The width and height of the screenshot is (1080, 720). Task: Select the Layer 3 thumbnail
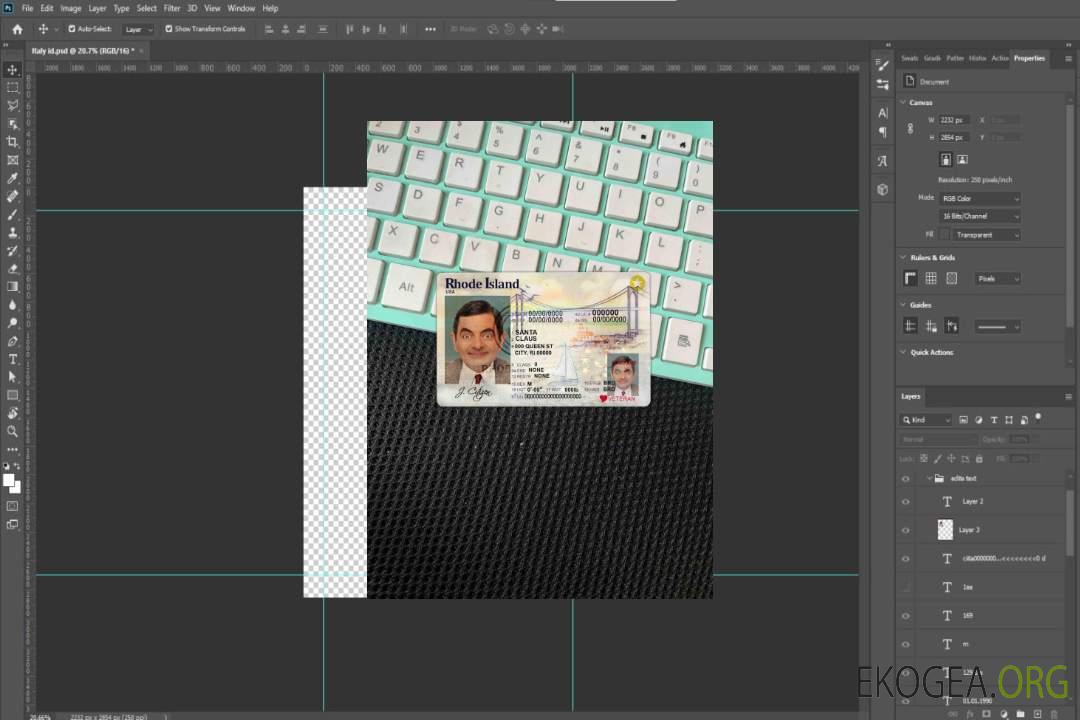946,530
